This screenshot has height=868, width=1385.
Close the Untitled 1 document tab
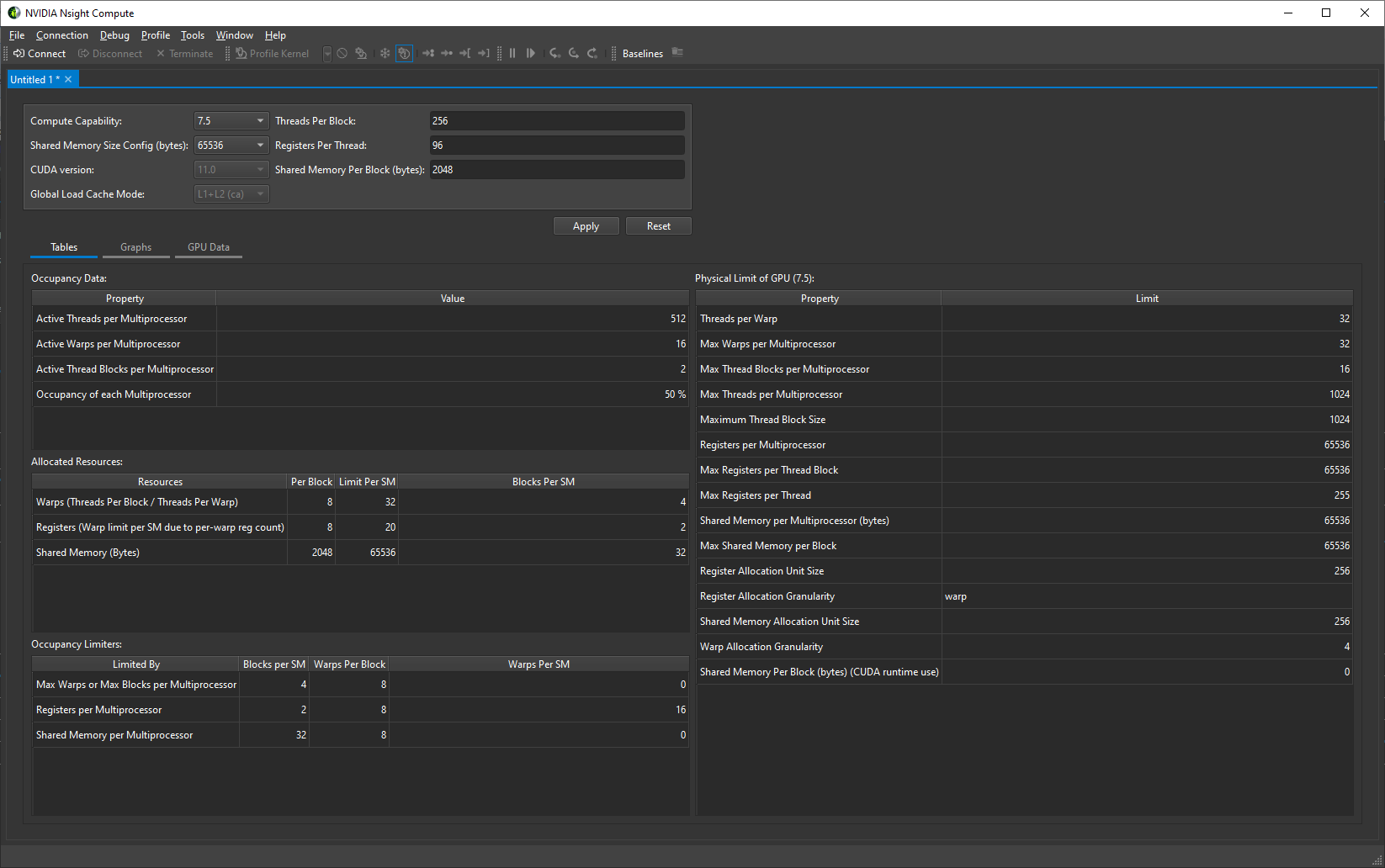click(68, 79)
